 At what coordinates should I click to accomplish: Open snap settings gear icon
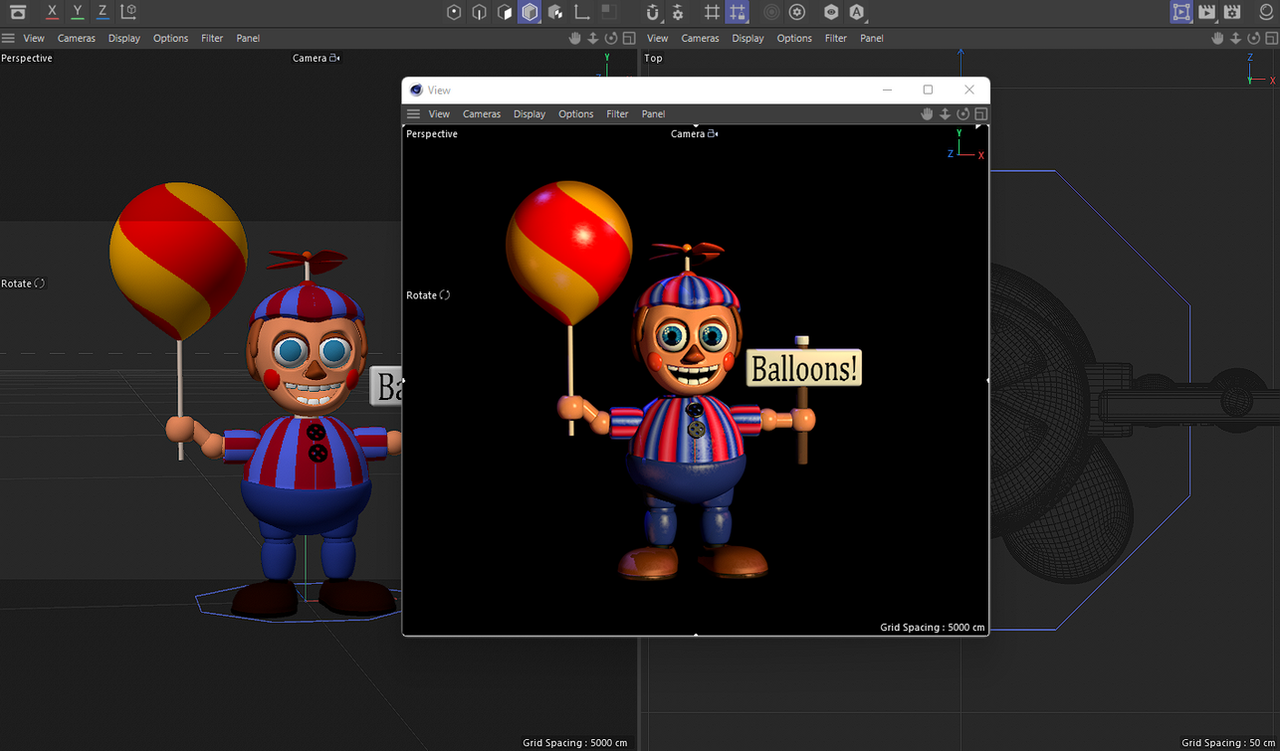click(x=678, y=12)
